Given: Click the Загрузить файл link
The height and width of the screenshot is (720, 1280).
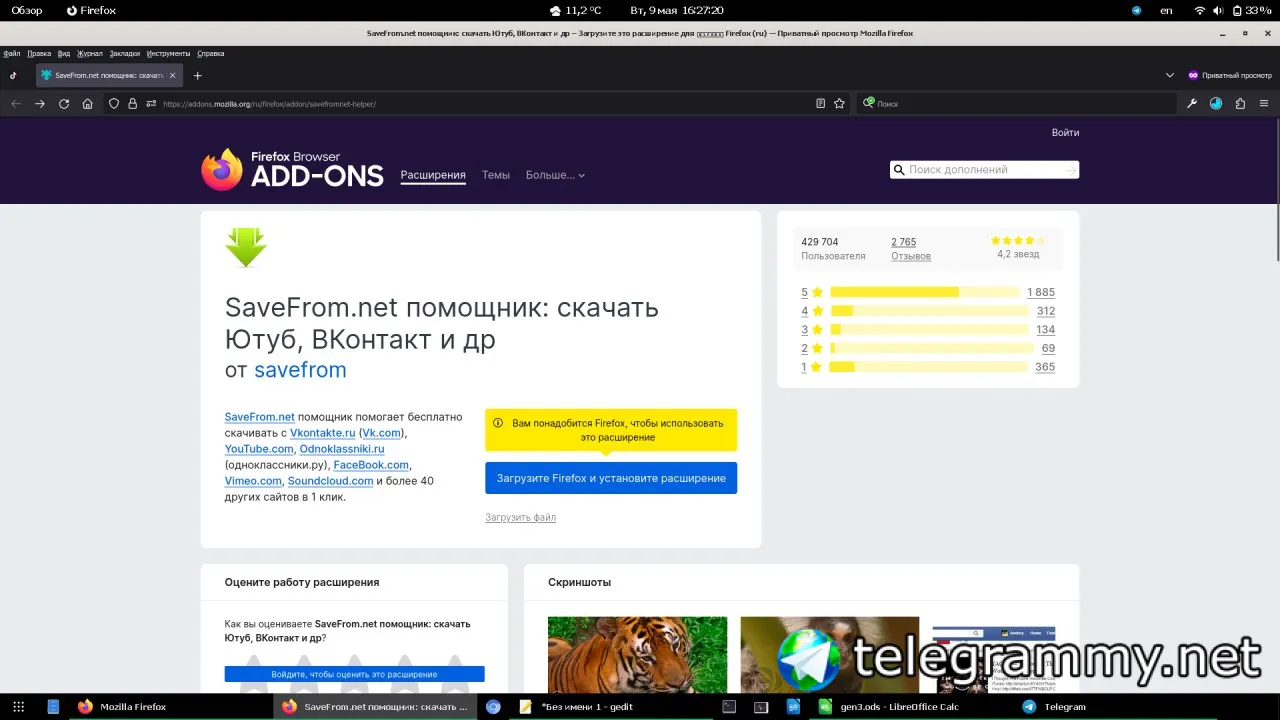Looking at the screenshot, I should (x=521, y=518).
